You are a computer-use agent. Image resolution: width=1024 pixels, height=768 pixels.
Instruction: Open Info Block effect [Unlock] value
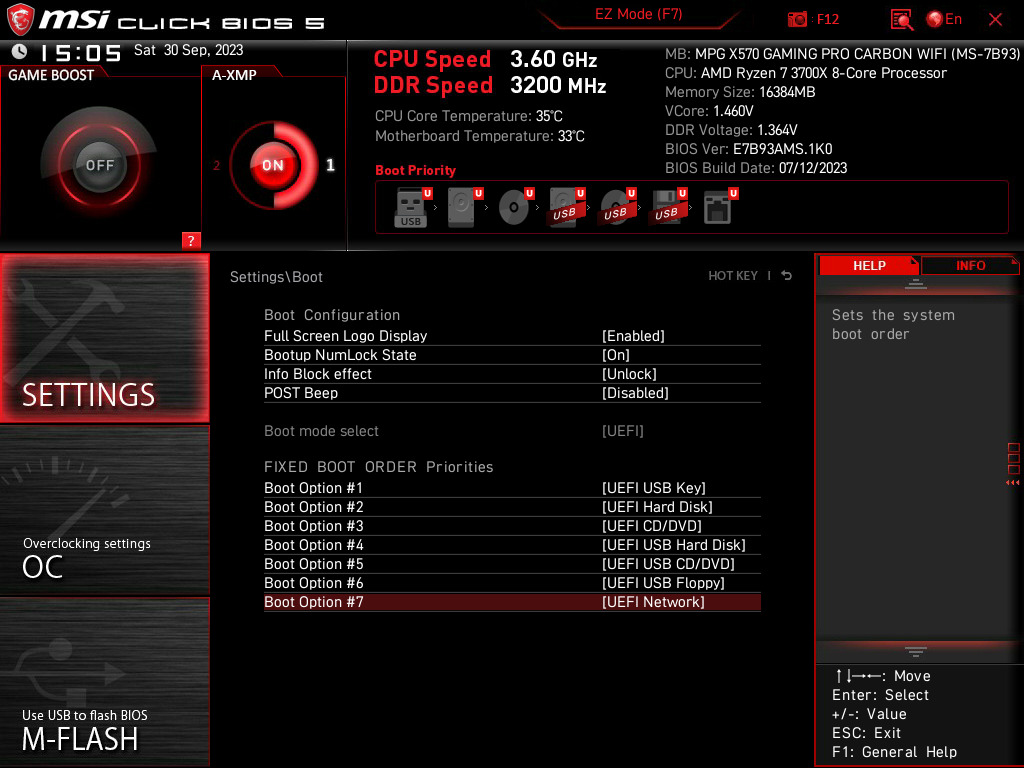629,374
